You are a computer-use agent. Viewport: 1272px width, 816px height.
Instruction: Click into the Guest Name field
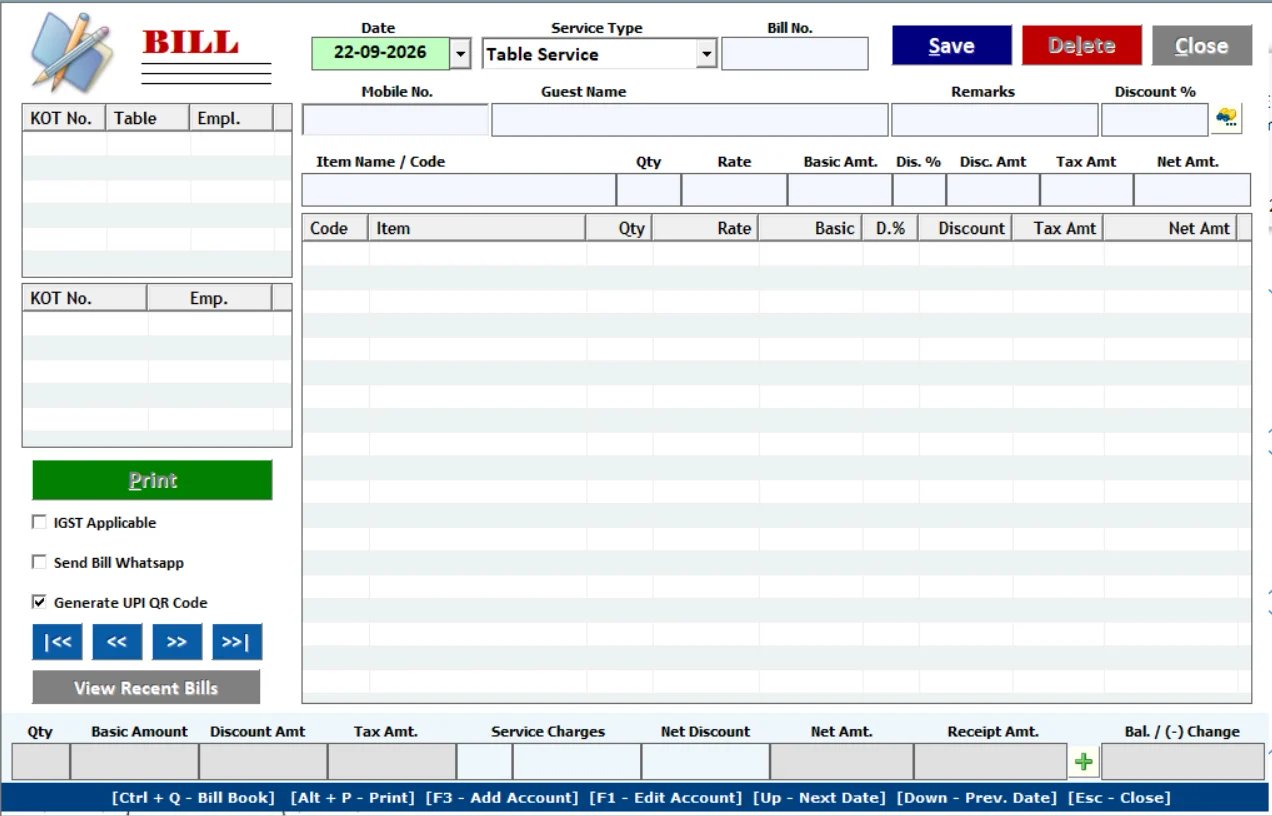(x=690, y=120)
